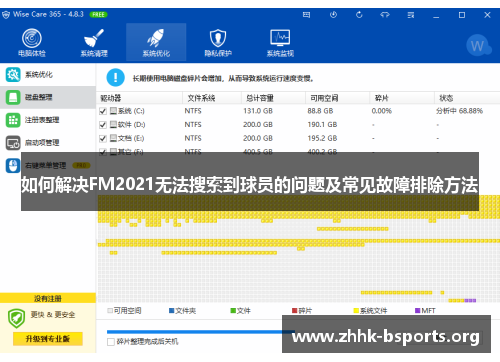Click the 0.00% fragmentation value

pos(382,111)
